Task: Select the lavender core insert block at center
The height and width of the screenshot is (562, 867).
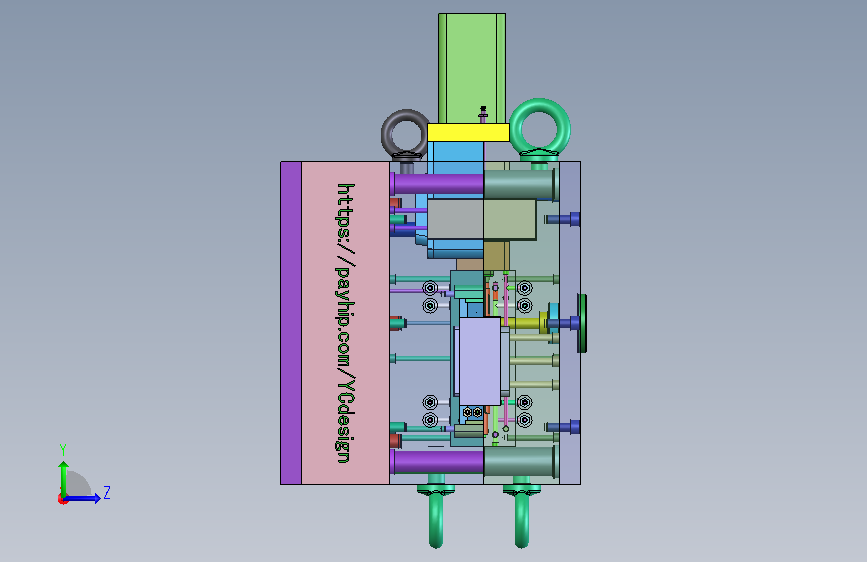Action: point(480,361)
